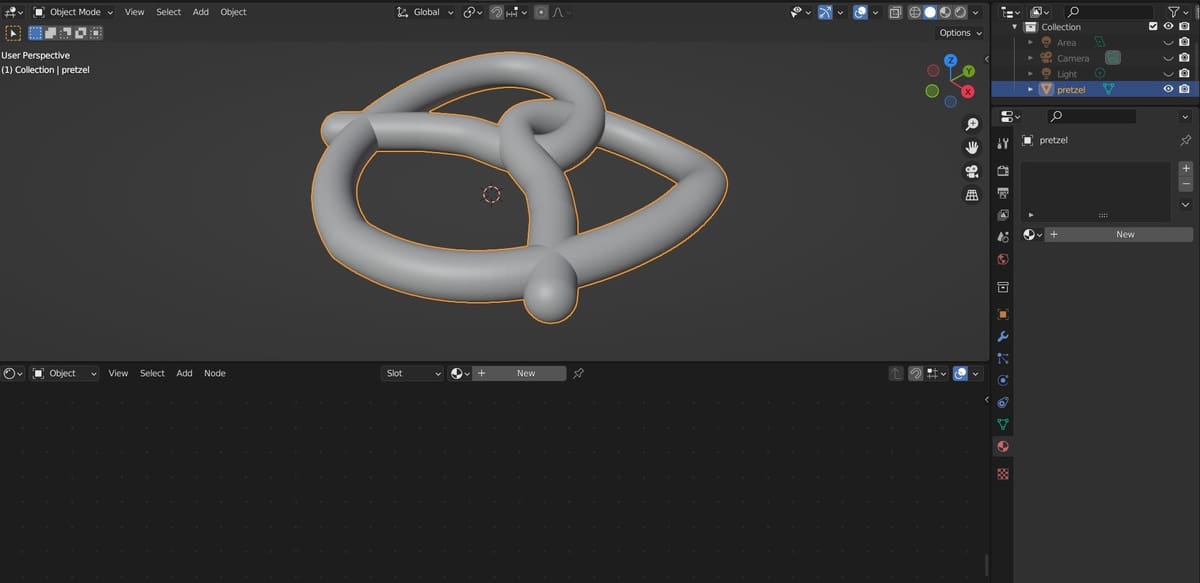The image size is (1200, 583).
Task: Open the viewport Select menu
Action: click(x=168, y=12)
